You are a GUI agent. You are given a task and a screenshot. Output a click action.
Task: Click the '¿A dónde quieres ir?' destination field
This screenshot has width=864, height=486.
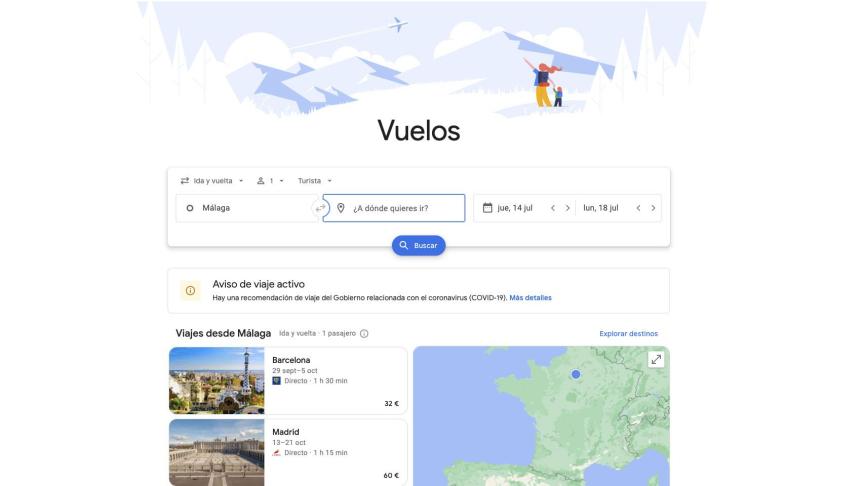(x=394, y=208)
